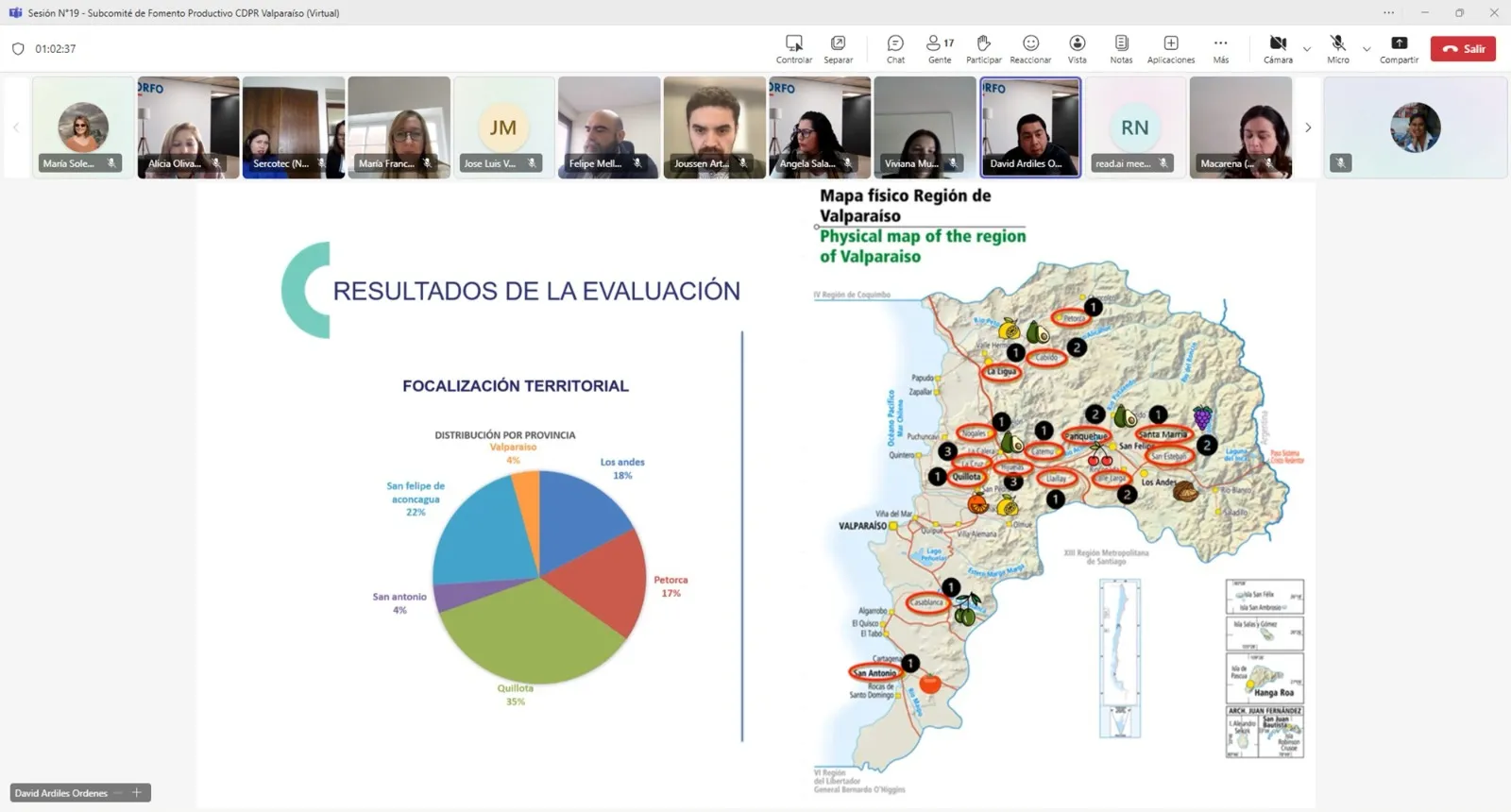Open the Gente participants list

point(940,48)
